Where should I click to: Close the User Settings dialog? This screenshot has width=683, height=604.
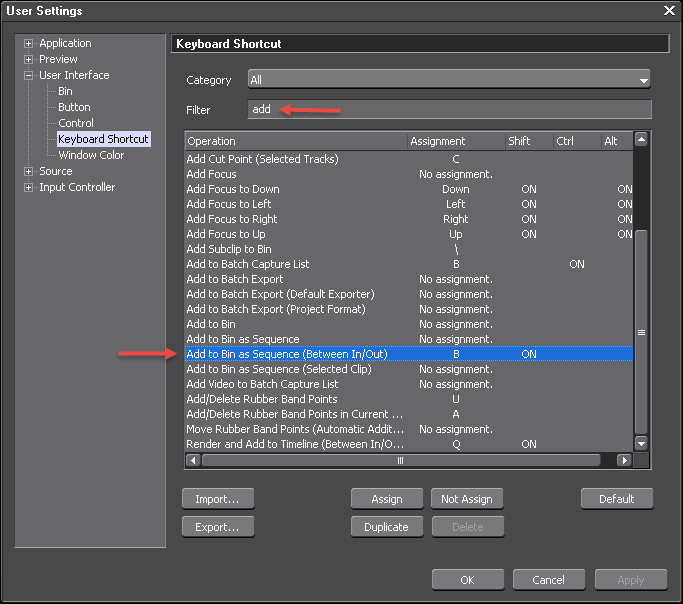coord(669,10)
